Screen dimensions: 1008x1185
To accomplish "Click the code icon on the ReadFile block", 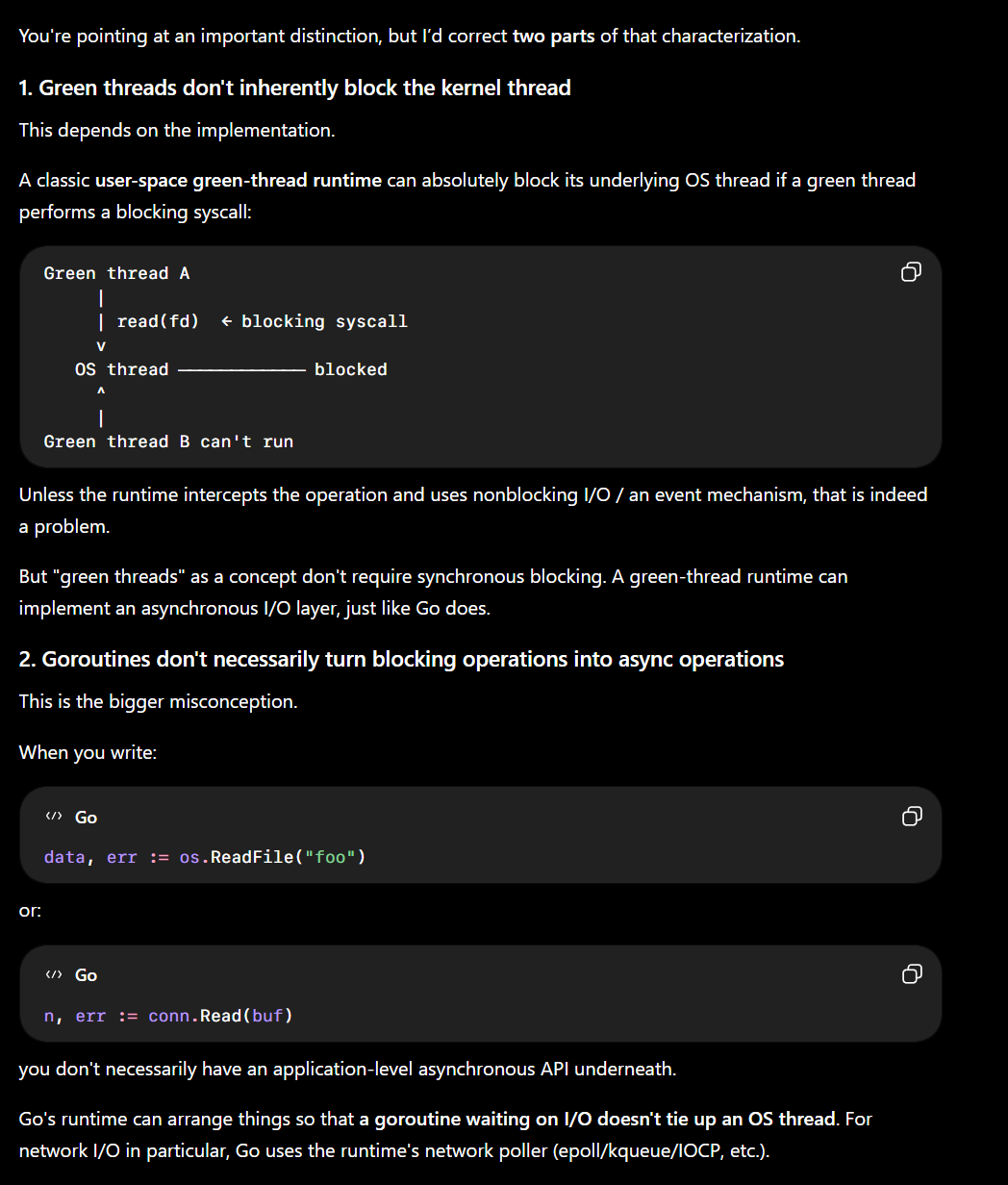I will [x=54, y=817].
